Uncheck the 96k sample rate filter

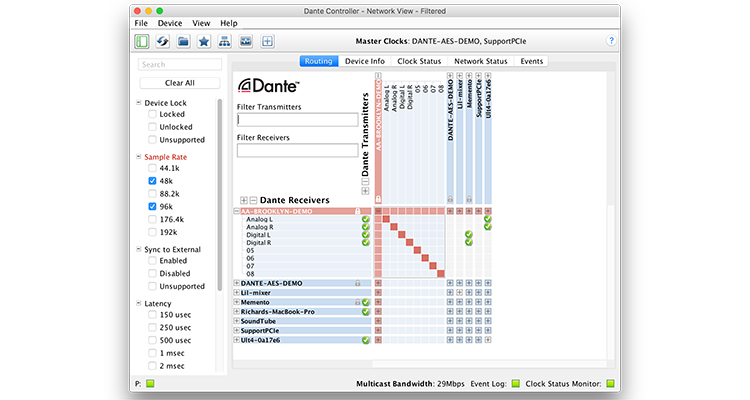point(152,207)
